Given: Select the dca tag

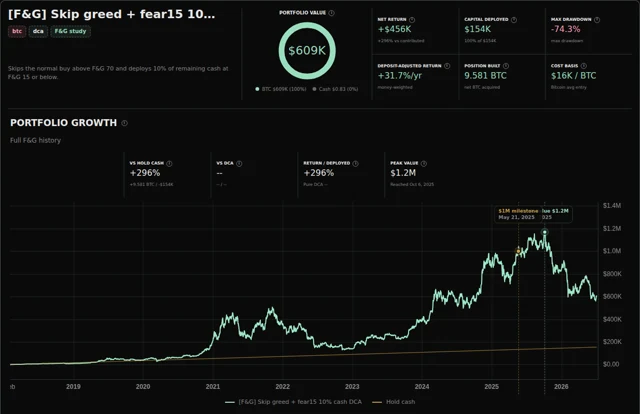Looking at the screenshot, I should pyautogui.click(x=38, y=31).
